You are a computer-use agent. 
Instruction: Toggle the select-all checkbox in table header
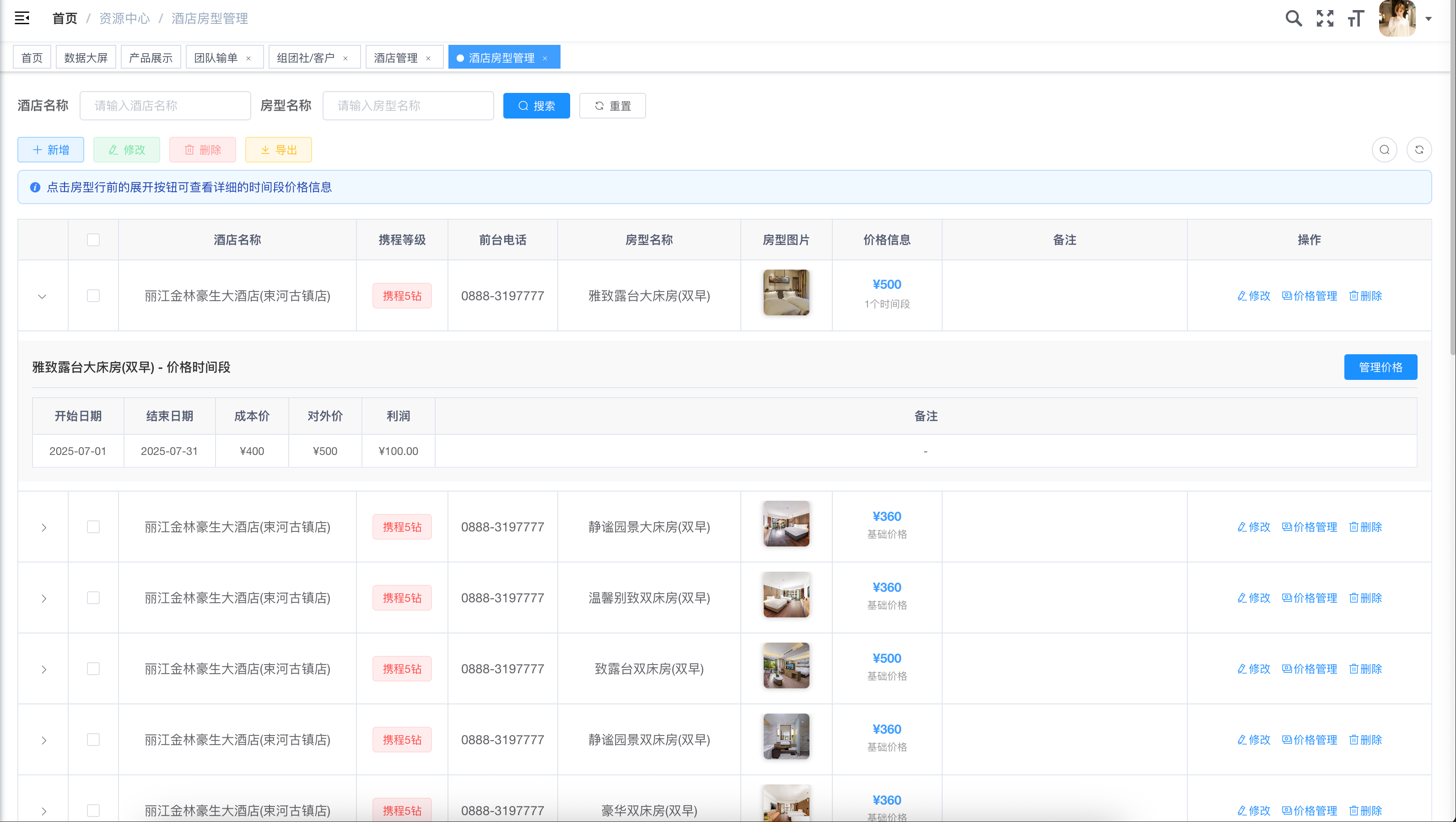[x=93, y=239]
